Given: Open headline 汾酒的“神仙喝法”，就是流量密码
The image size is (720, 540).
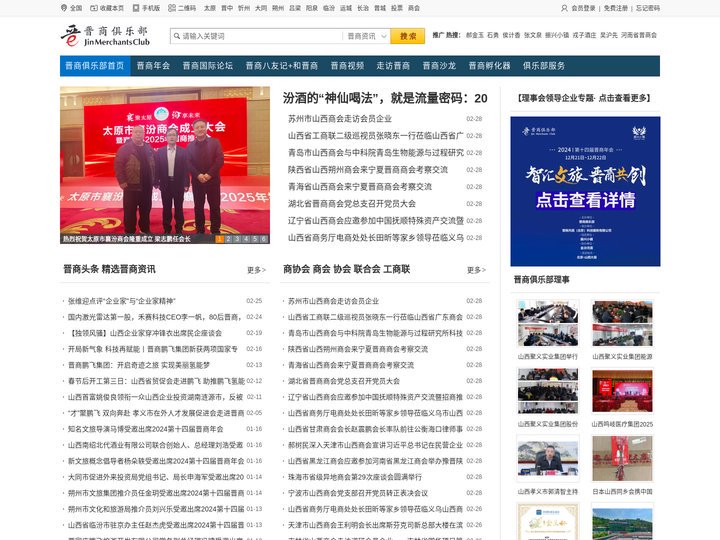Looking at the screenshot, I should 385,98.
